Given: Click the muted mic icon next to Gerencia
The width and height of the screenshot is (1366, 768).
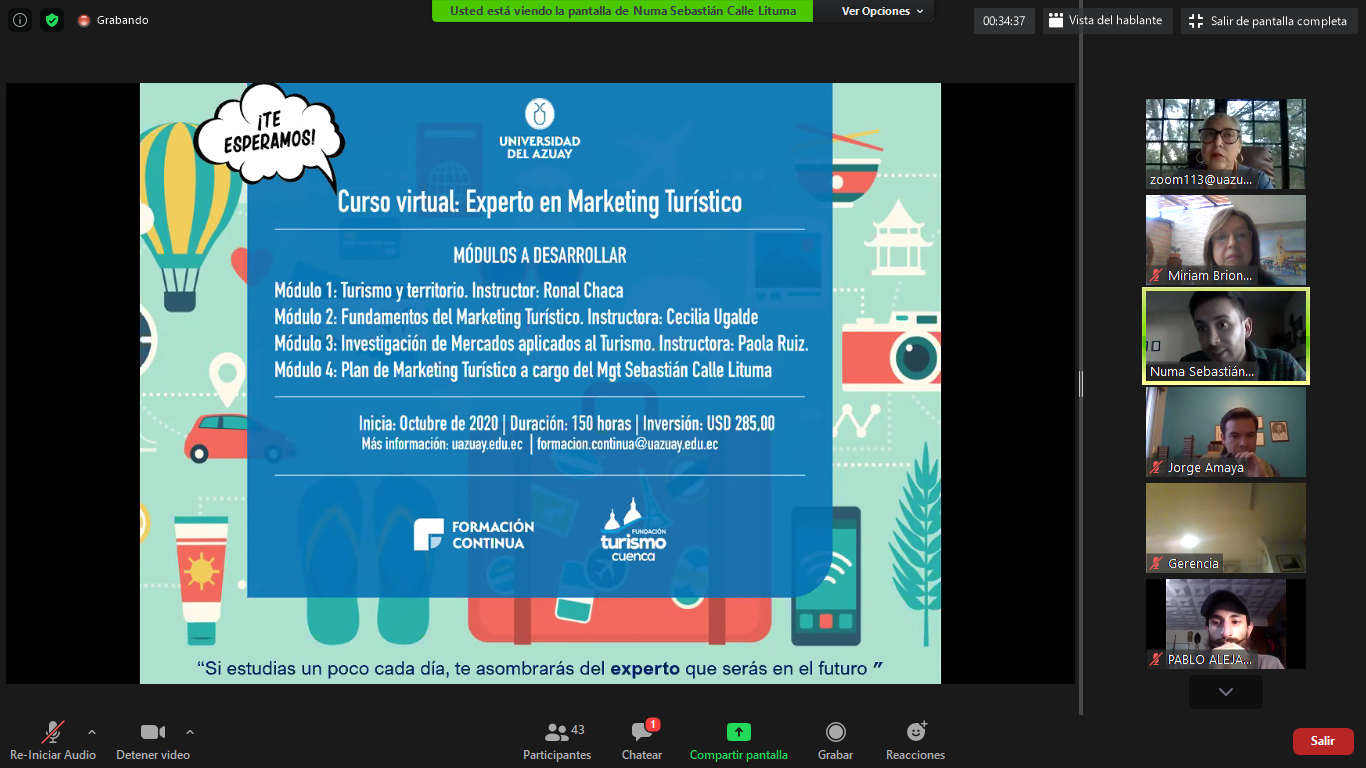Looking at the screenshot, I should coord(1157,564).
